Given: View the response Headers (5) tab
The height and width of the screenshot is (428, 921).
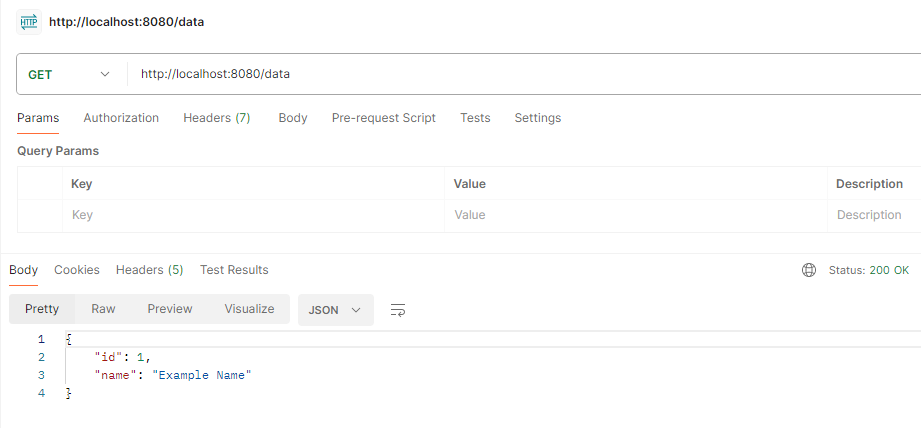Looking at the screenshot, I should 149,270.
